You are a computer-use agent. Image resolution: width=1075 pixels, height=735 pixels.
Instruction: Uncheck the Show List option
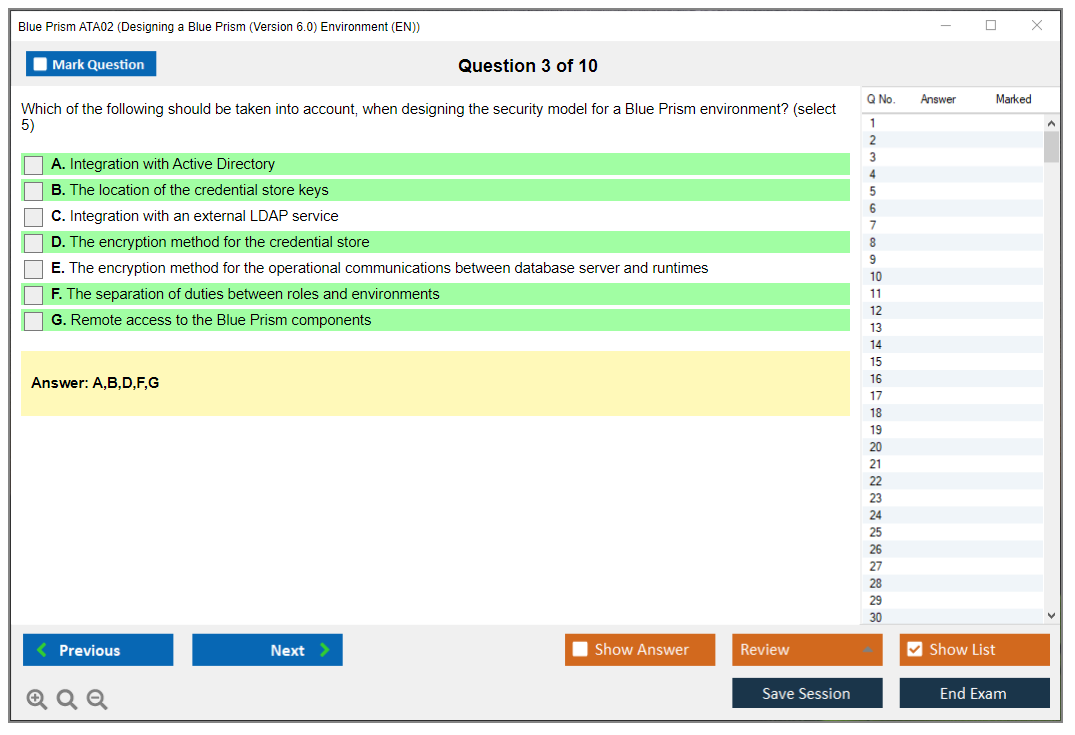click(x=914, y=650)
